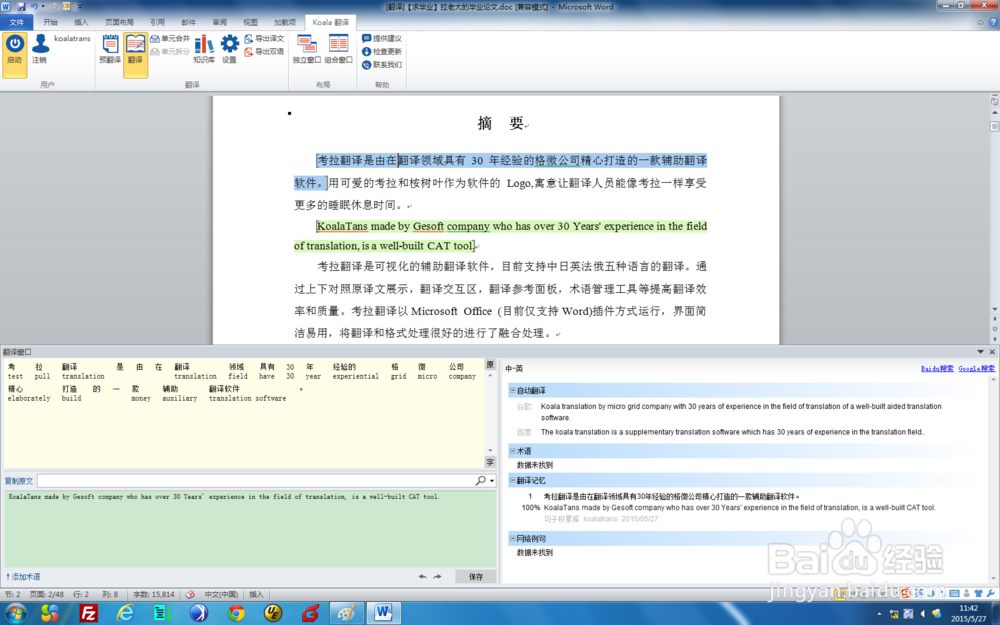
Task: Collapse the 自动翻译 section
Action: tap(512, 390)
